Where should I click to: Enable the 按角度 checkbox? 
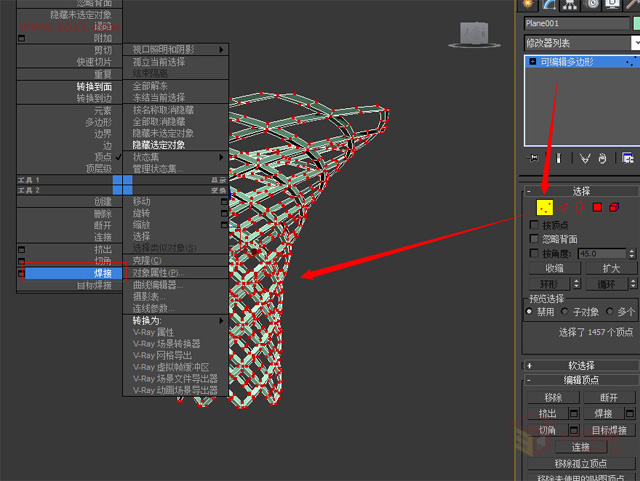[534, 254]
